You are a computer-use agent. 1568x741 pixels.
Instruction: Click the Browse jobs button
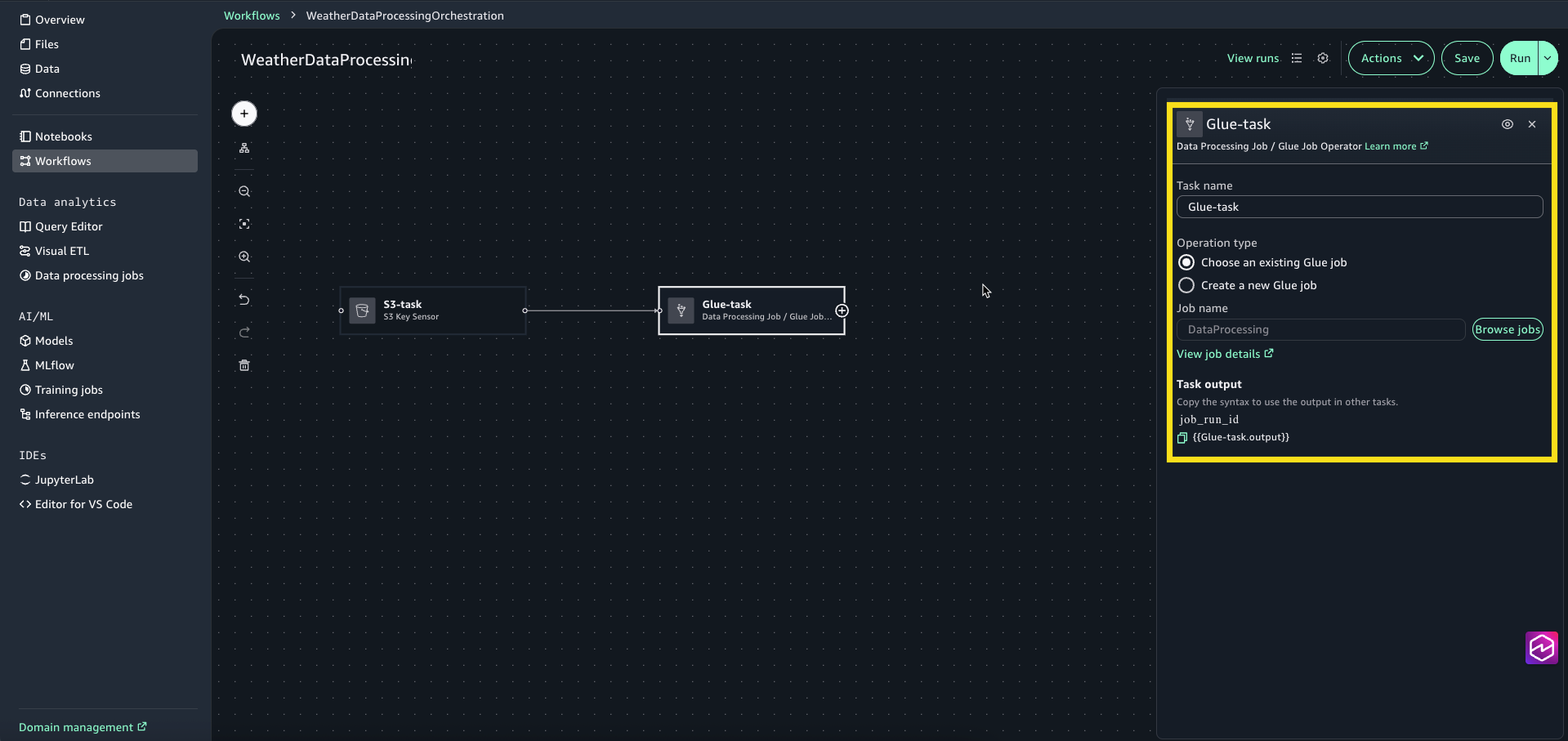pyautogui.click(x=1508, y=329)
